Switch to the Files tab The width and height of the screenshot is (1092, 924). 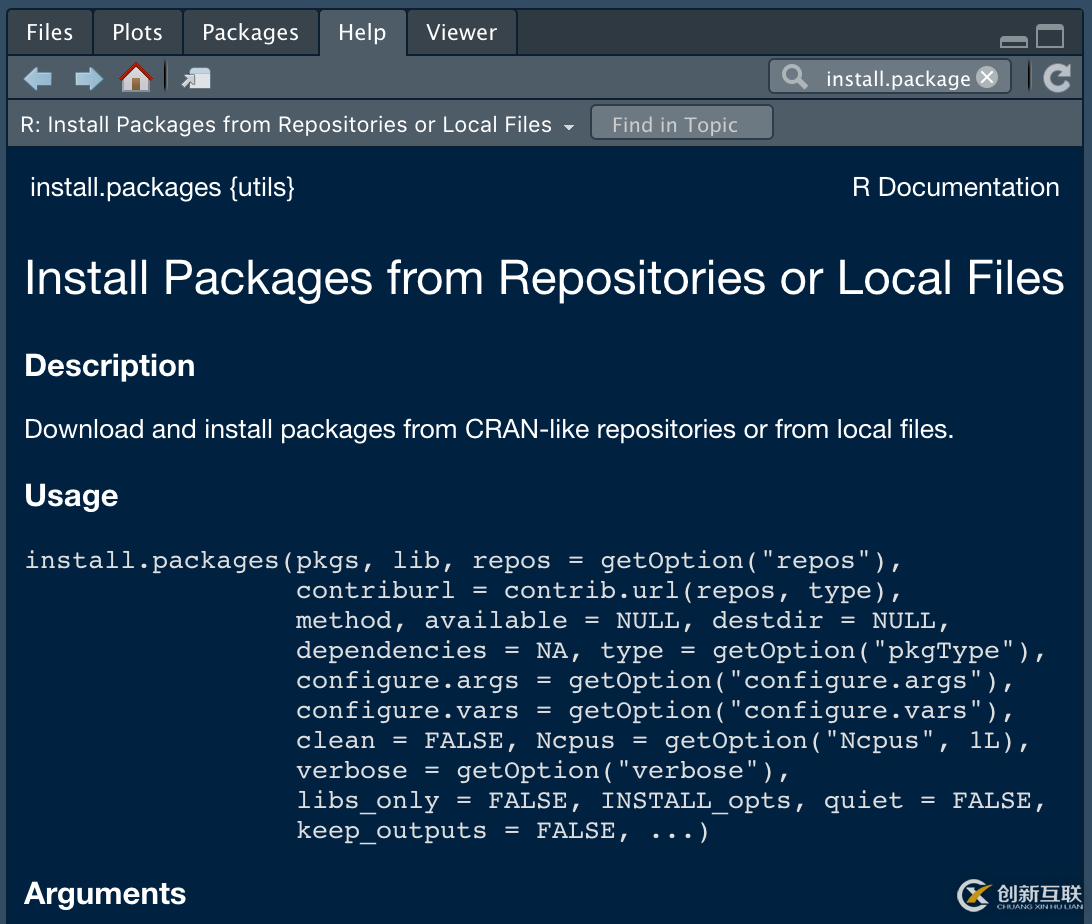(x=49, y=33)
